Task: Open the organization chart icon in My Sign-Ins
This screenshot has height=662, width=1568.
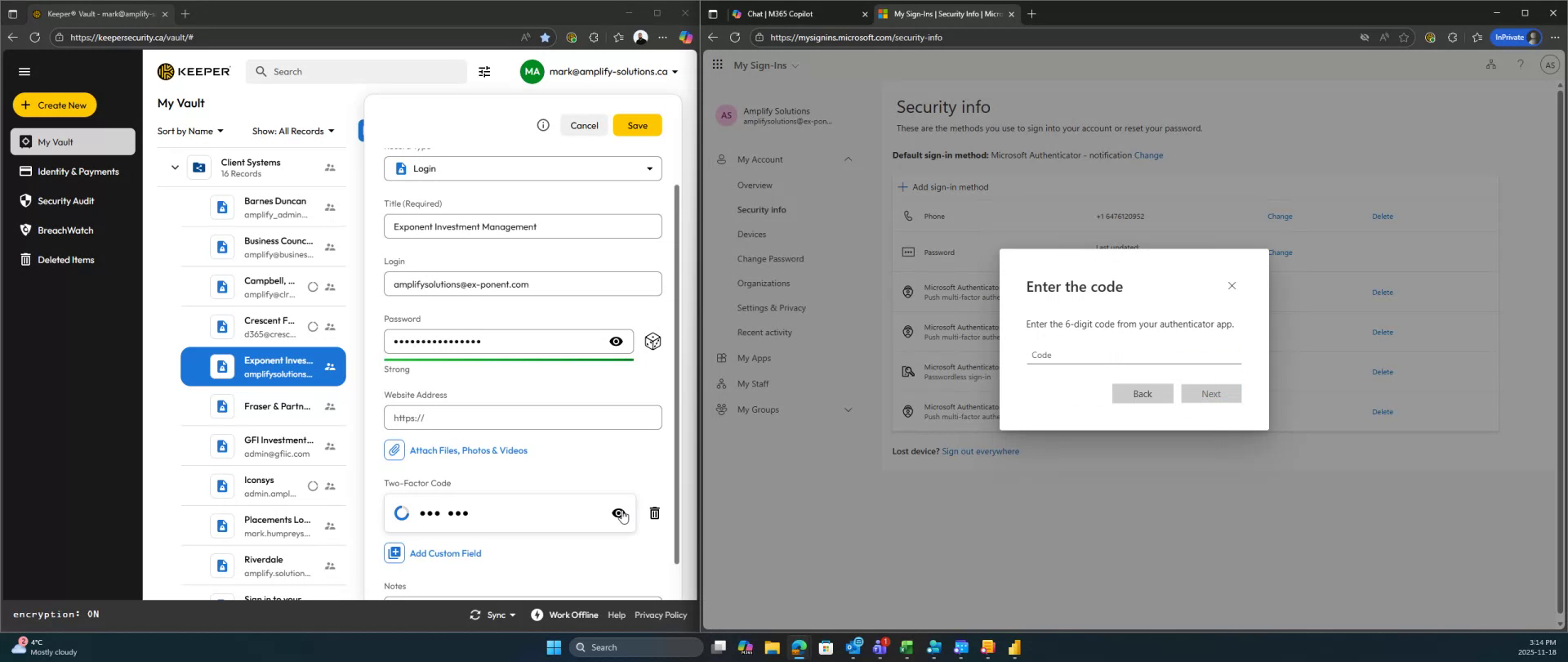Action: (1490, 65)
